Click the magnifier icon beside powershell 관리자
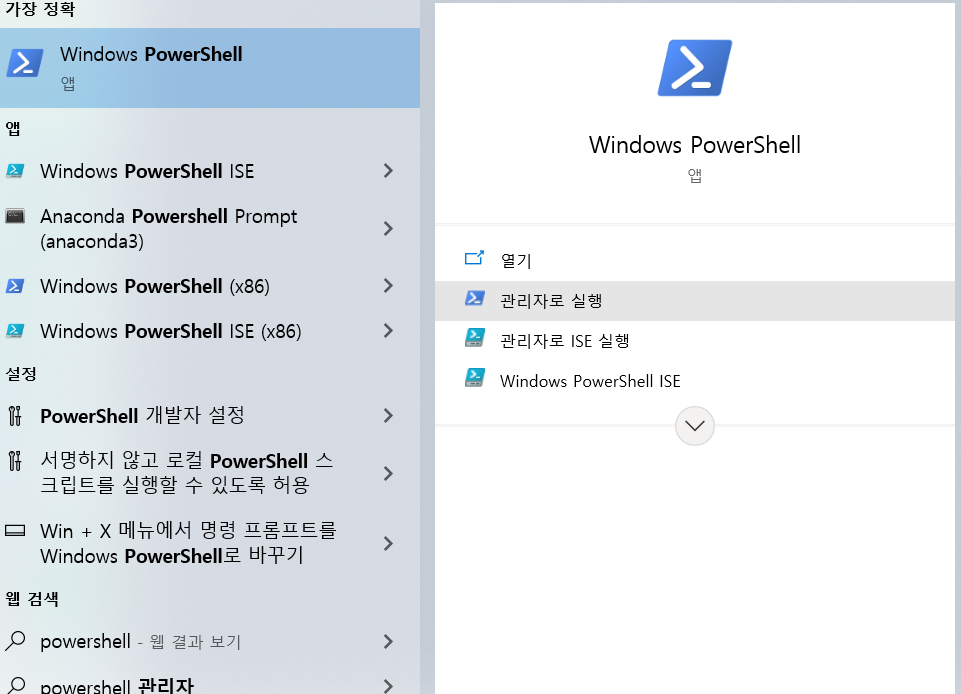The image size is (961, 694). 15,685
